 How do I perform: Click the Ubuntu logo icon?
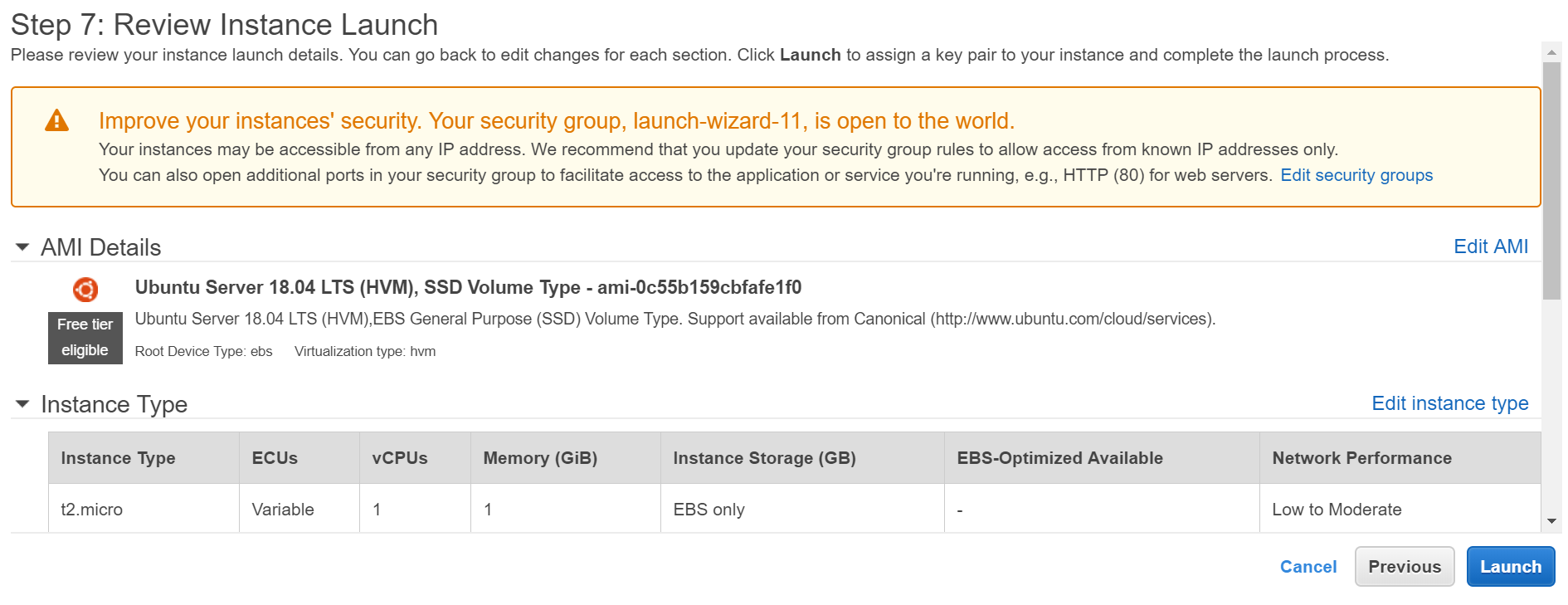point(85,289)
